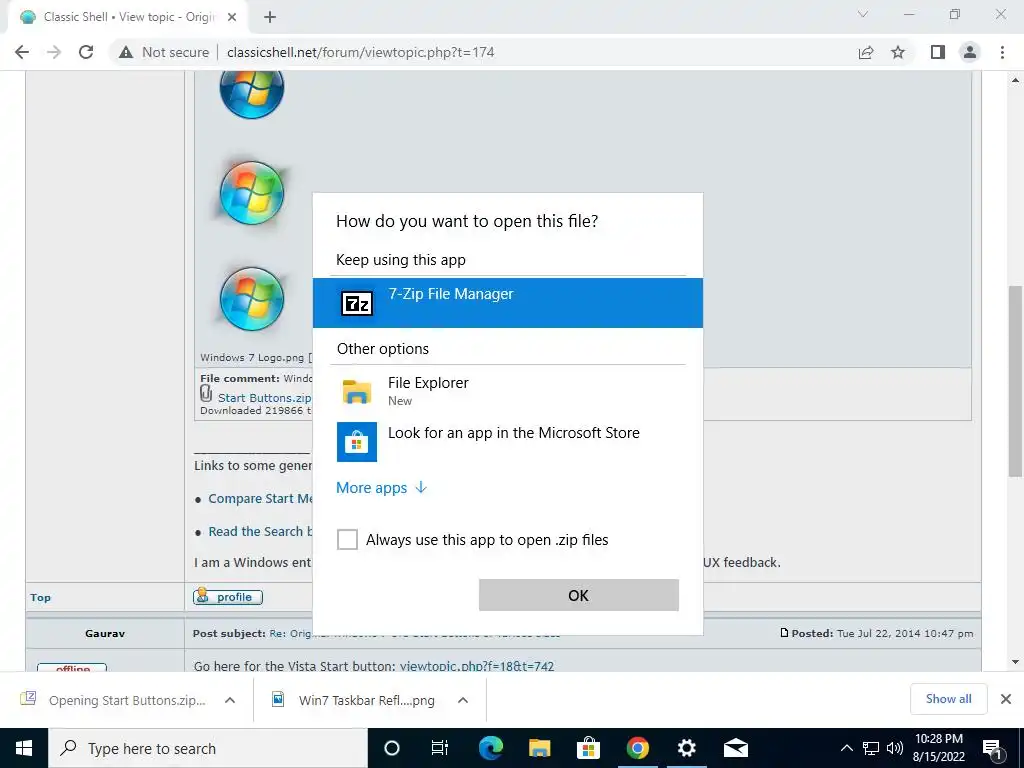
Task: Switch to Chrome on taskbar
Action: (637, 748)
